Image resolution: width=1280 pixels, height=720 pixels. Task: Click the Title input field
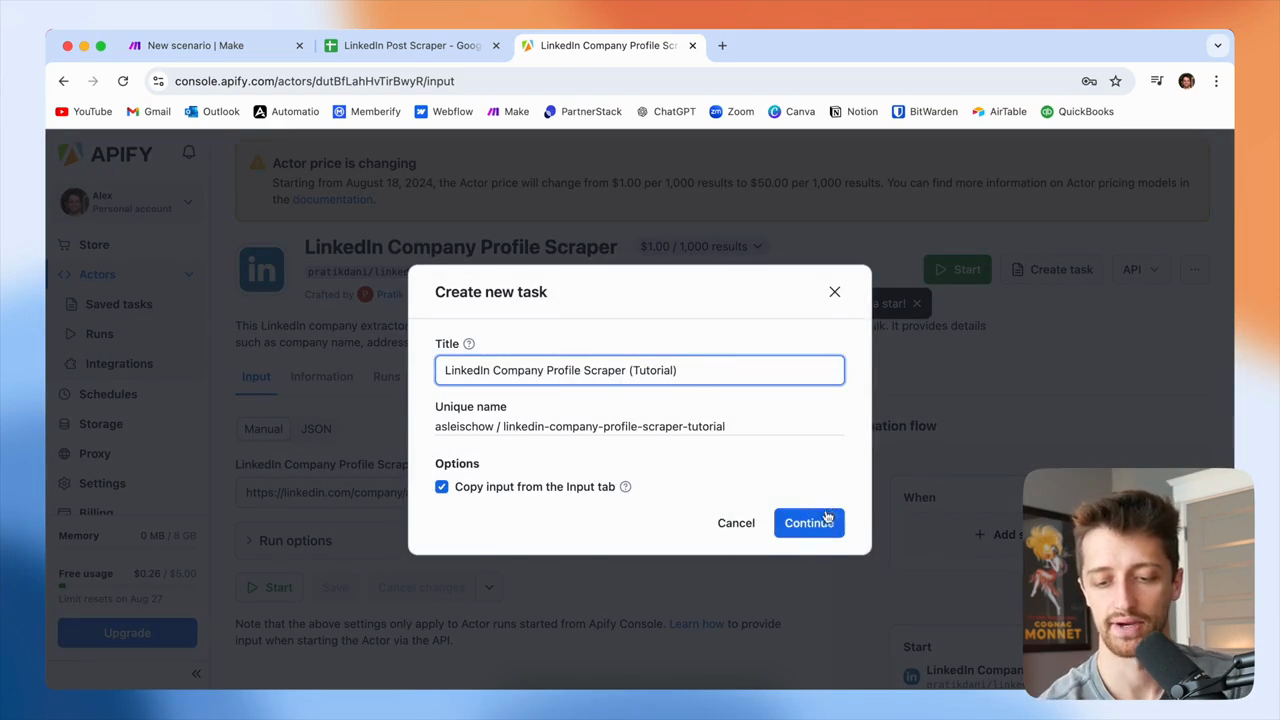point(640,370)
